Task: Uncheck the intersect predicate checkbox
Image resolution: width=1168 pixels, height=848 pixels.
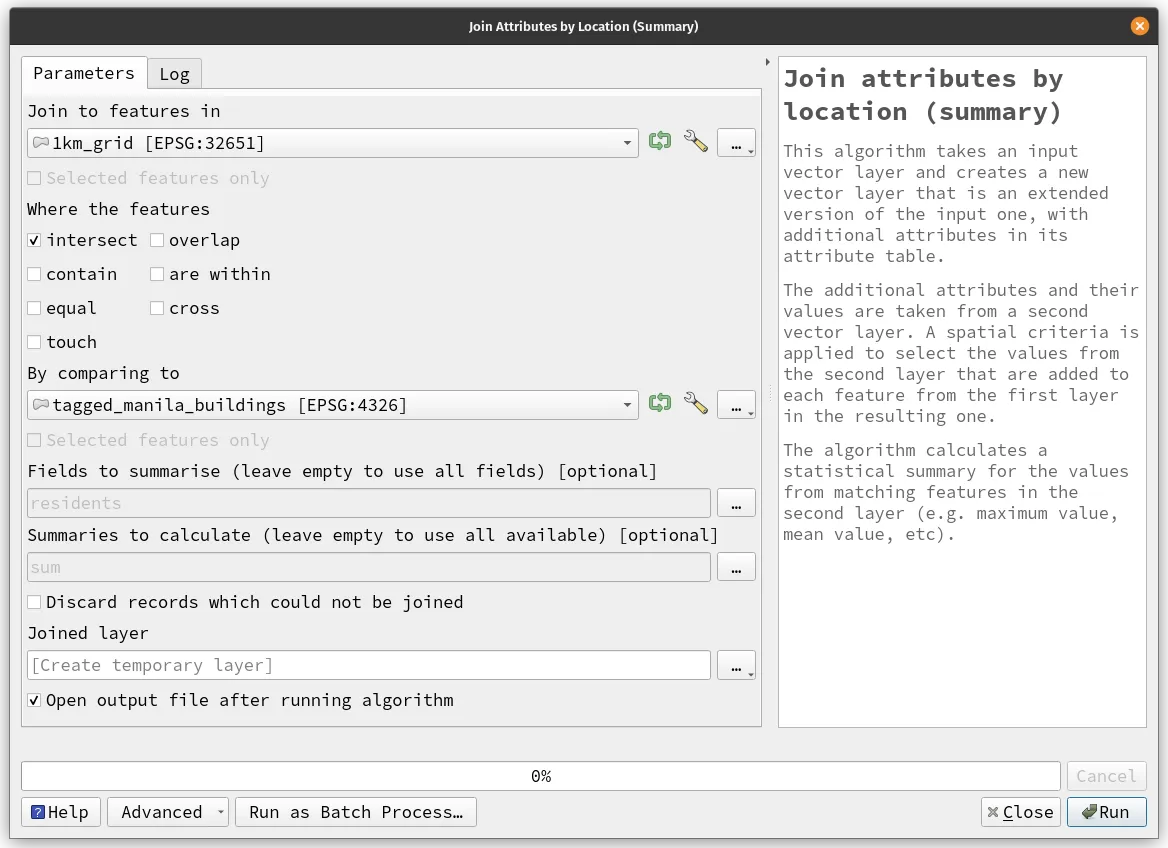Action: coord(34,240)
